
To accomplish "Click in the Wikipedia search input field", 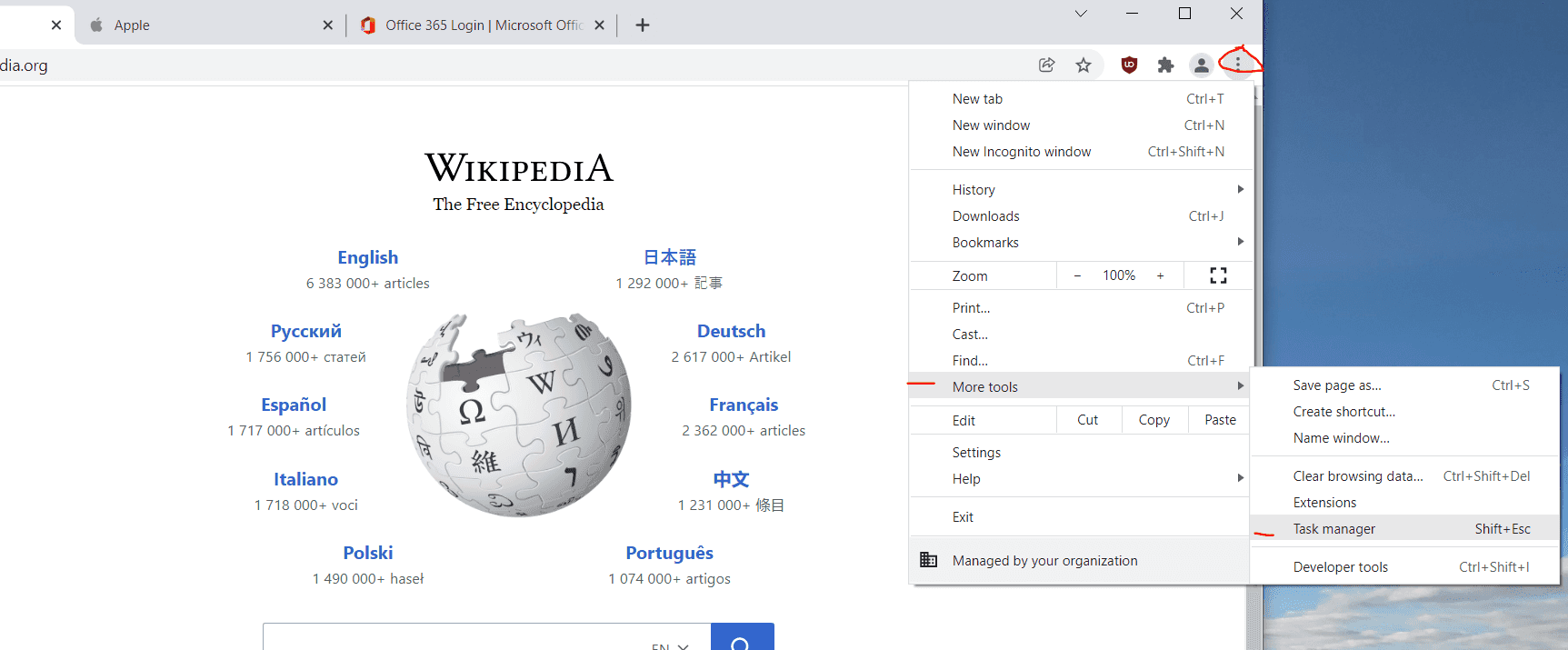I will click(x=454, y=638).
